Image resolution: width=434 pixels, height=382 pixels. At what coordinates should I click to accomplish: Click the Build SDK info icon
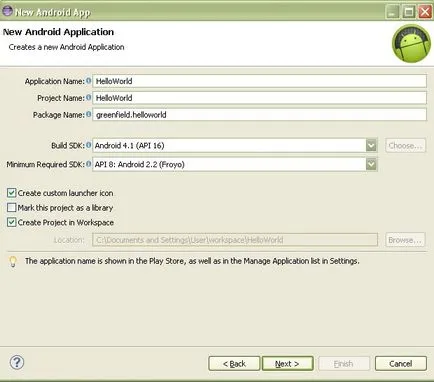[88, 145]
